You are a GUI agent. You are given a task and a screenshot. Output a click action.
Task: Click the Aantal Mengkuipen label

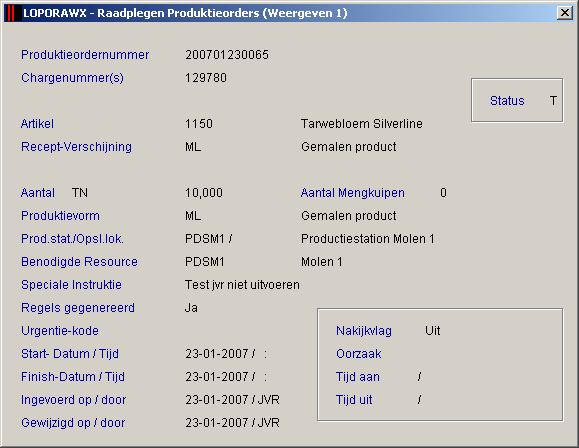pos(353,193)
